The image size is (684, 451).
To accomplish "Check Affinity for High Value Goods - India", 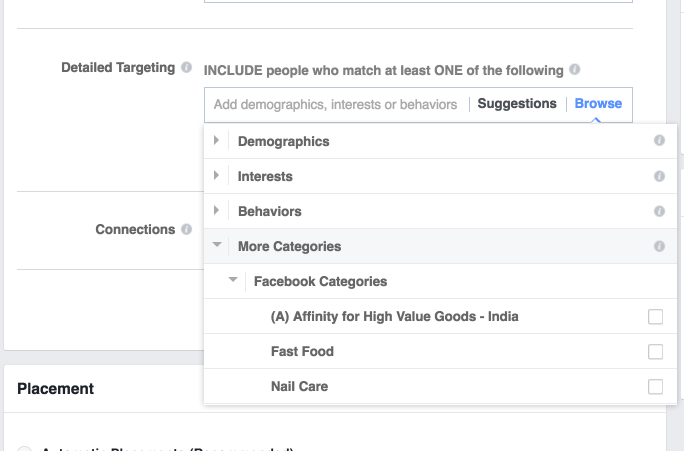I will click(655, 317).
